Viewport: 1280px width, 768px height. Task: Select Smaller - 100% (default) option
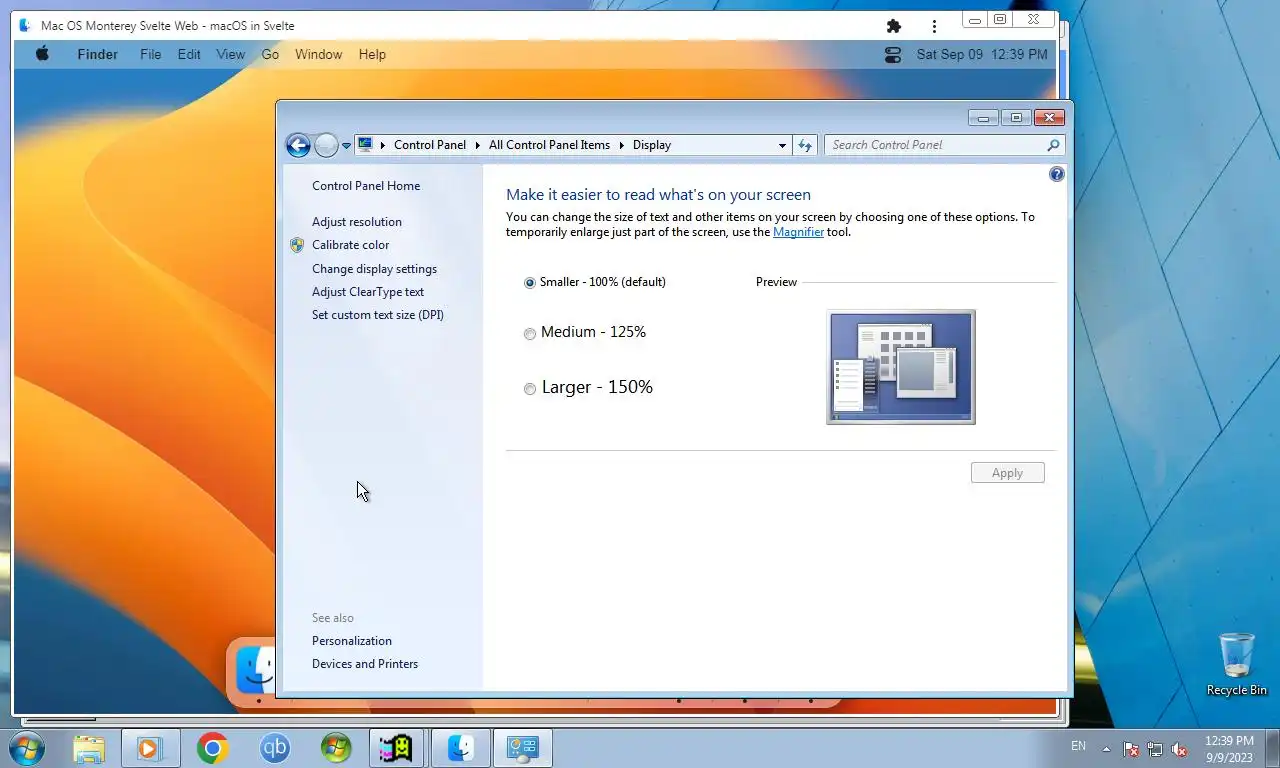(595, 282)
